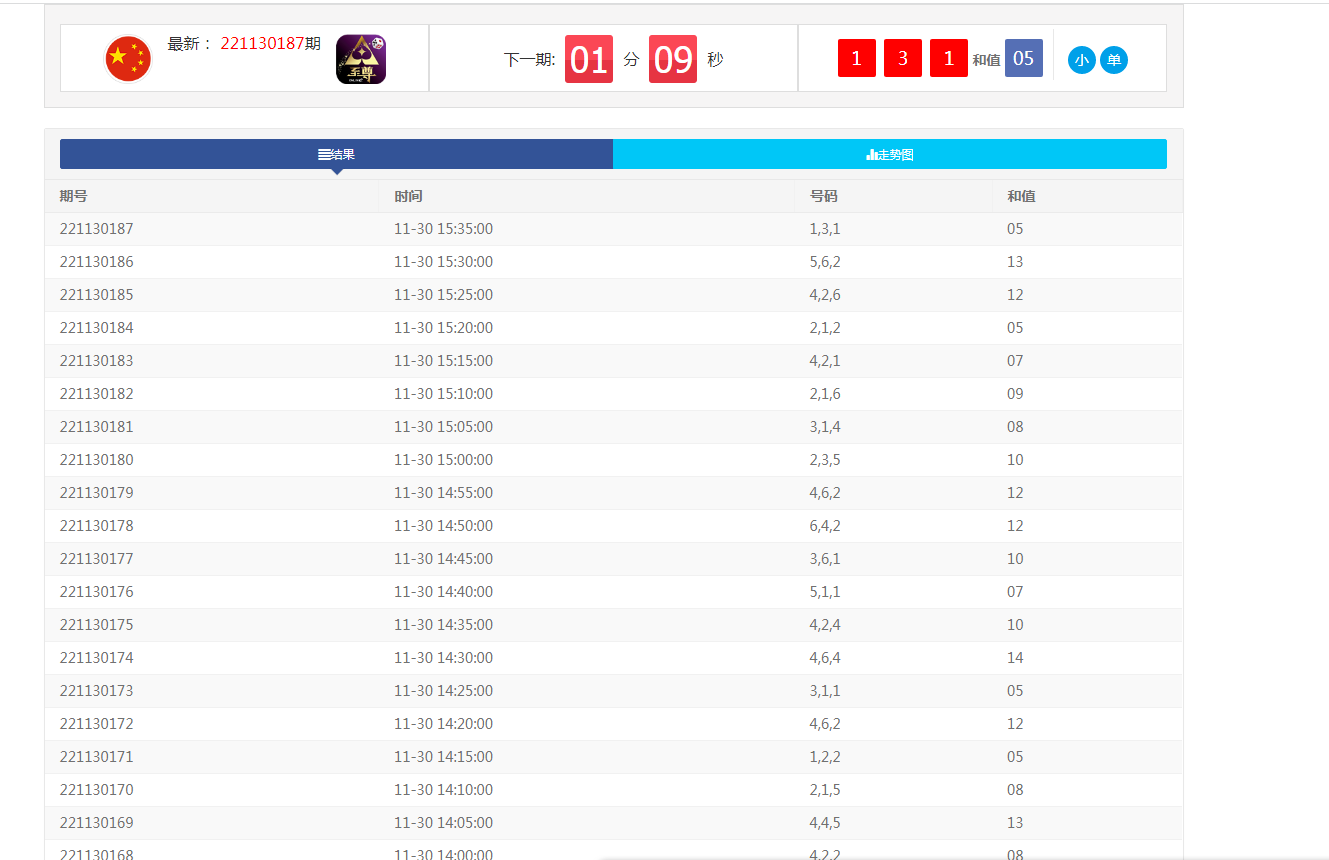Switch to the 结果 tab

tap(336, 154)
